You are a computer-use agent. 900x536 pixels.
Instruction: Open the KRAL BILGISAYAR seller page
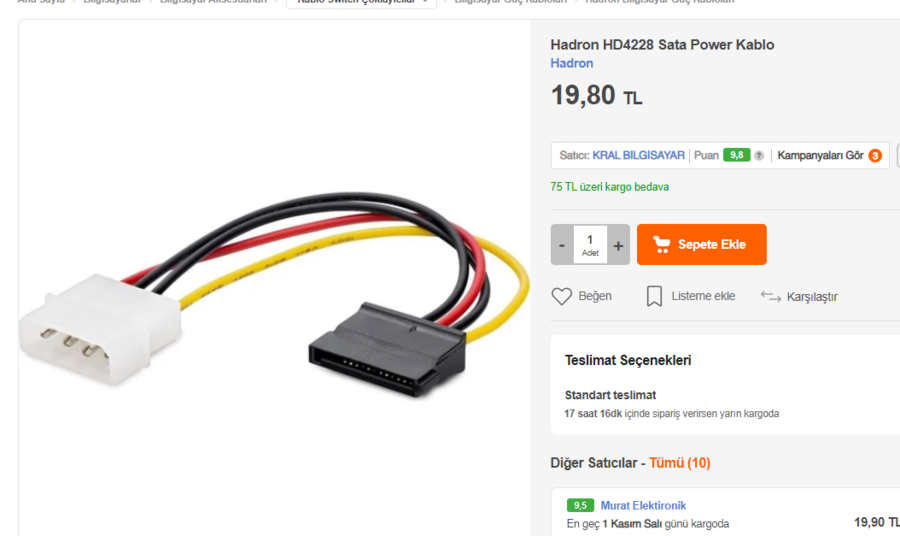(638, 156)
